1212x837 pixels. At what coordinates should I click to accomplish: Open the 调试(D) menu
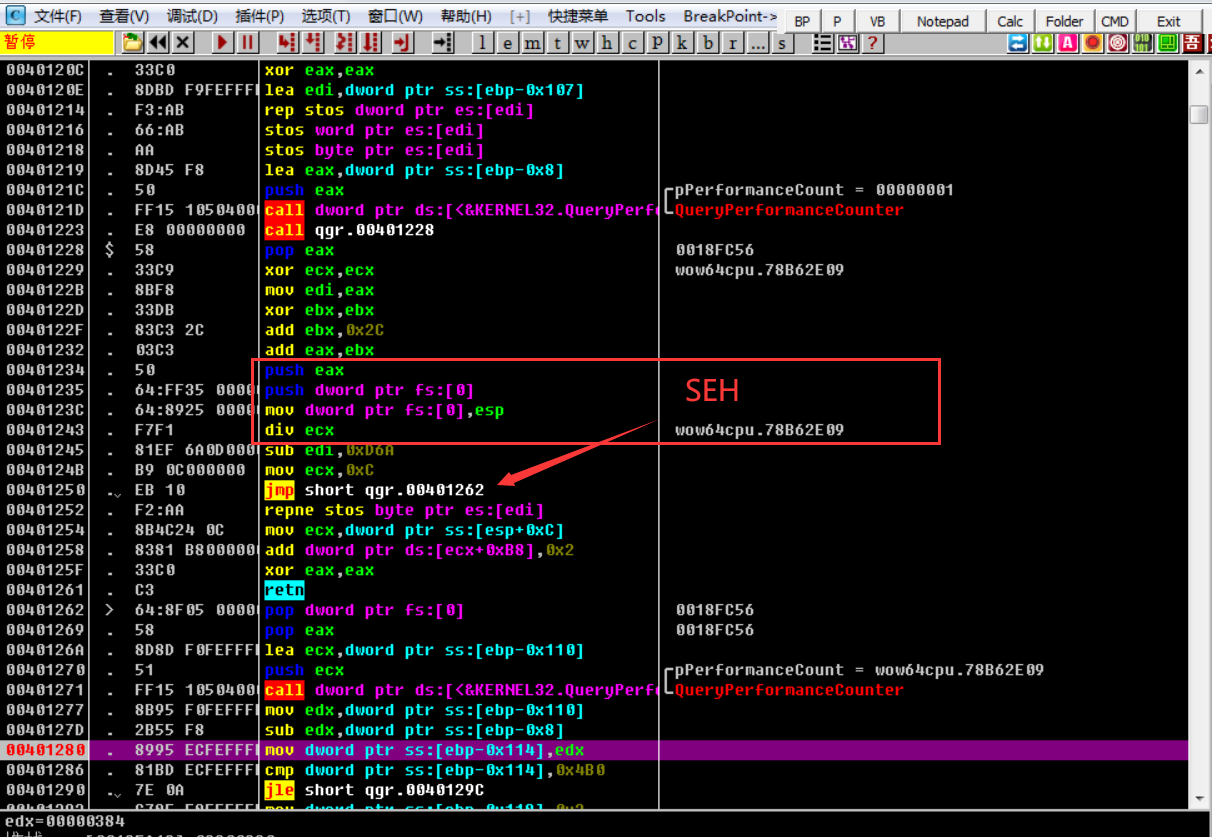(x=192, y=16)
